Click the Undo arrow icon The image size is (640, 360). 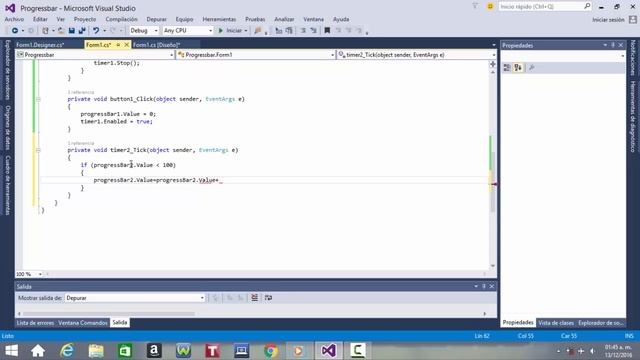[96, 31]
